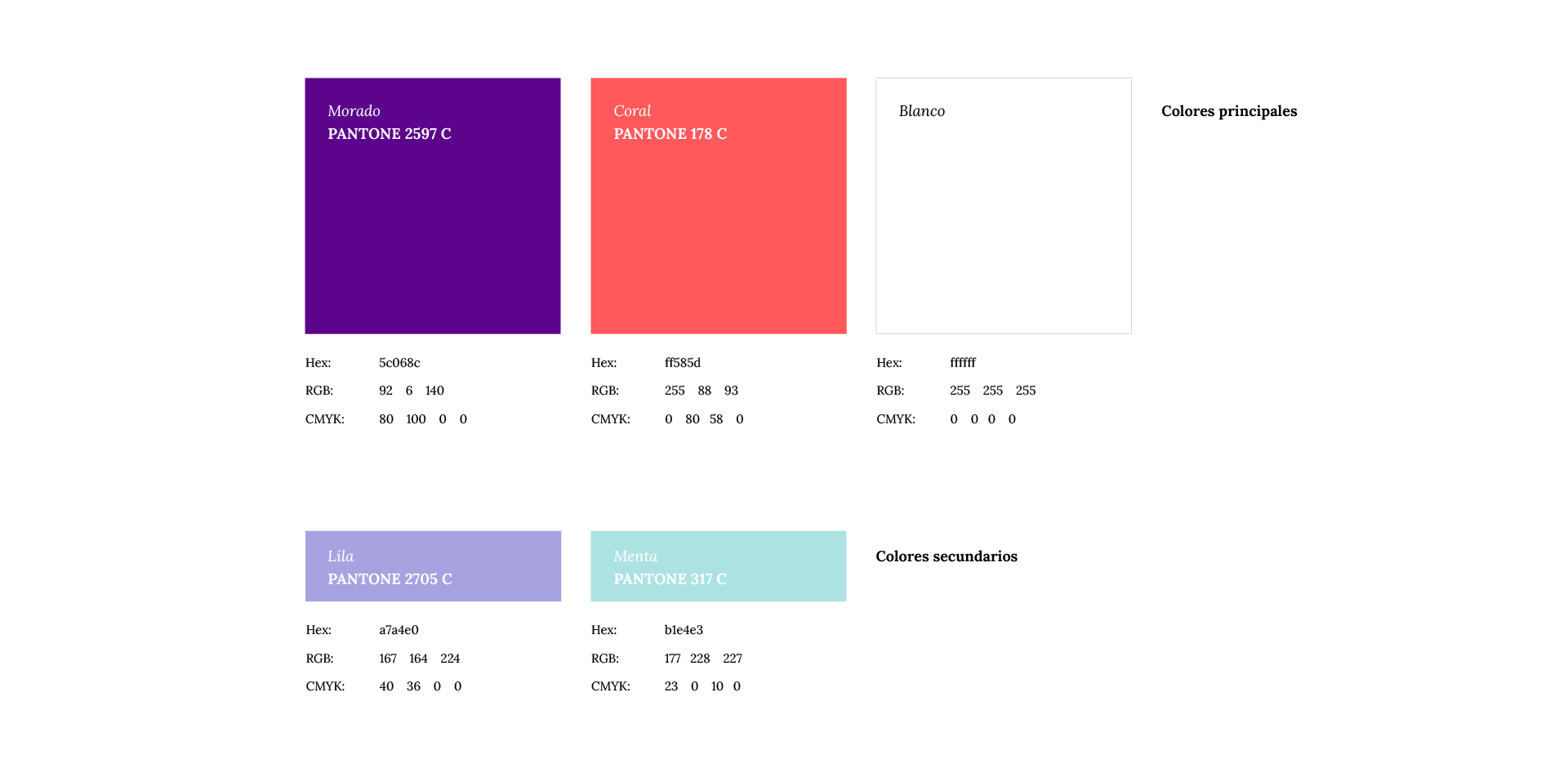Click the 'PANTONE 2705 C' label
This screenshot has width=1568, height=768.
[390, 579]
